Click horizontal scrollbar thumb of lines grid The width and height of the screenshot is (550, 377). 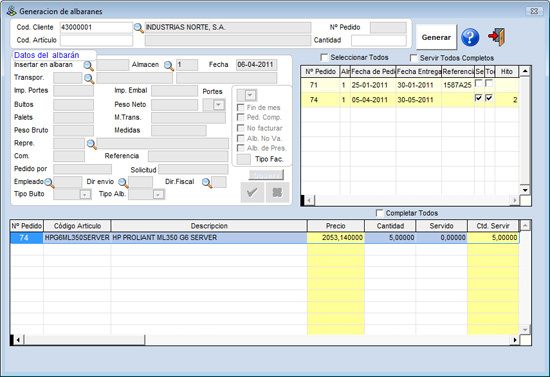pos(84,339)
